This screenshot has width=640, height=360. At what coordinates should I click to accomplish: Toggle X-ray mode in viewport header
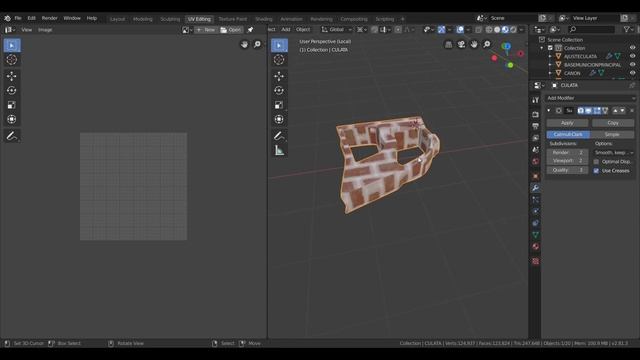(478, 30)
